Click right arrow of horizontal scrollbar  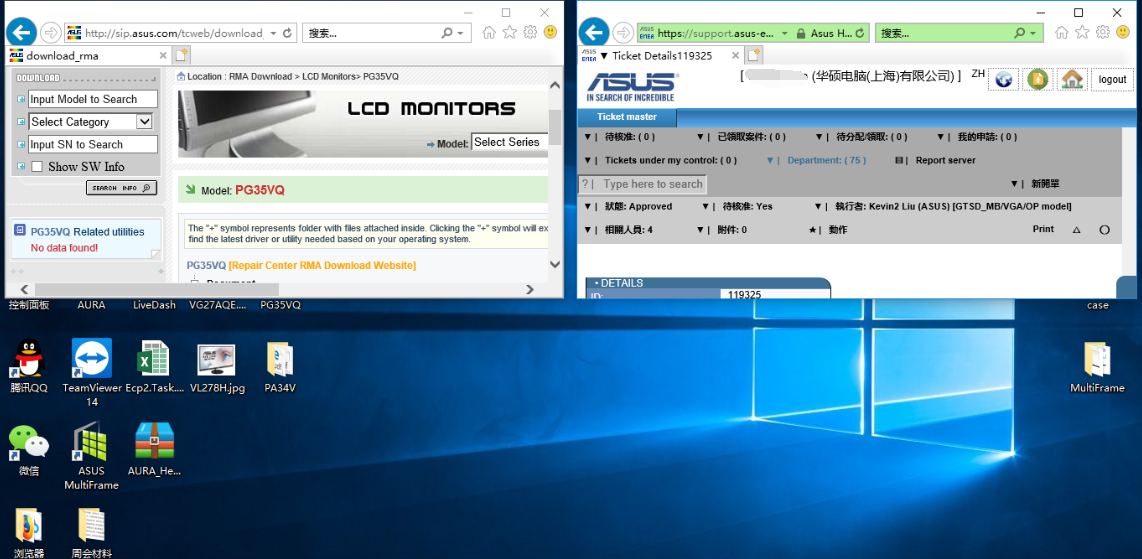point(532,289)
